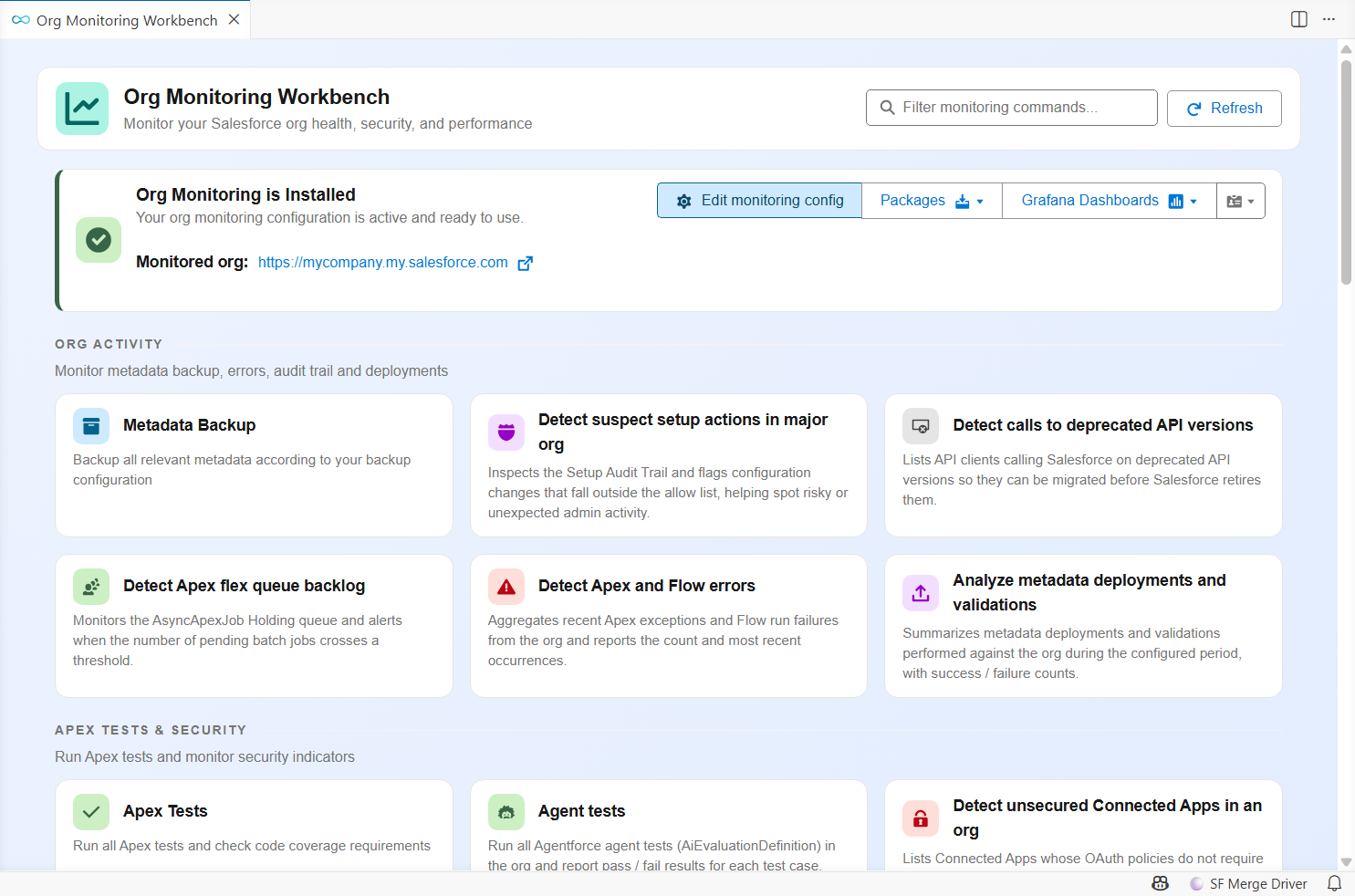Click the SF Merge Driver status bar entry
Screen dimensions: 1355x896
tap(1248, 884)
